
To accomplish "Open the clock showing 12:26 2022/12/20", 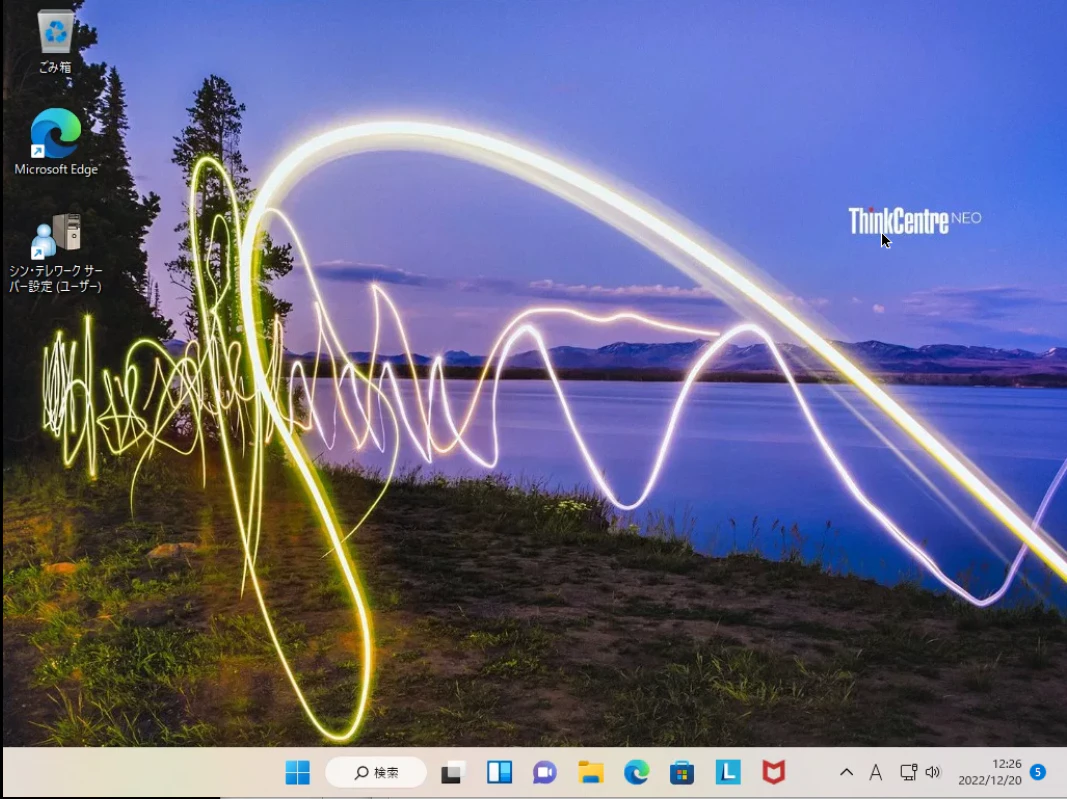I will click(x=990, y=772).
